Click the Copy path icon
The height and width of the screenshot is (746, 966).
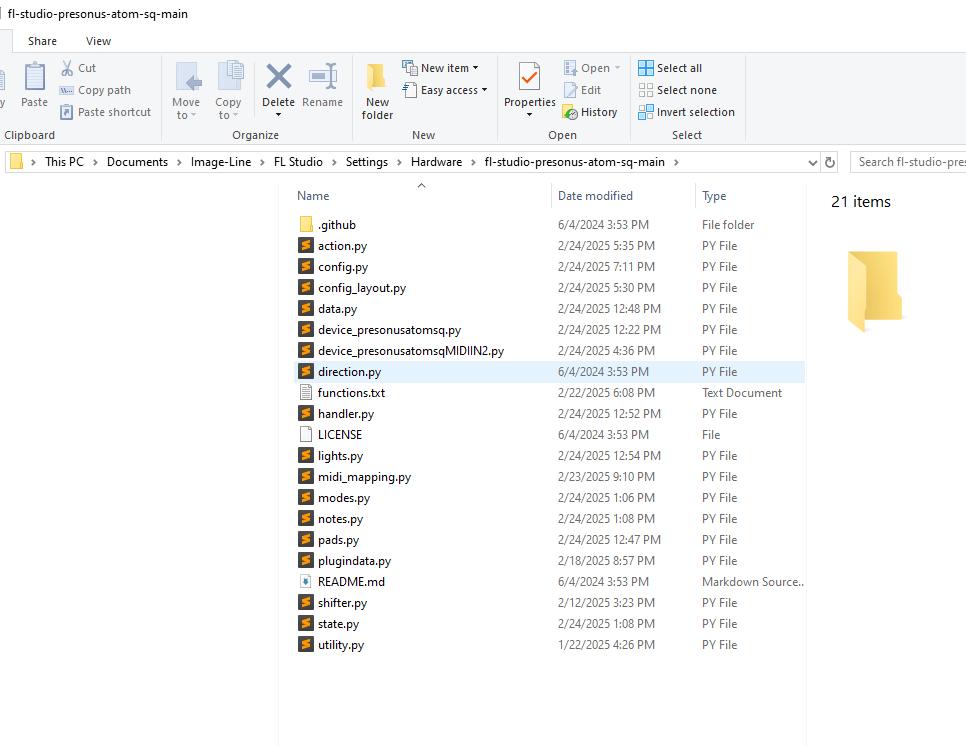coord(67,91)
